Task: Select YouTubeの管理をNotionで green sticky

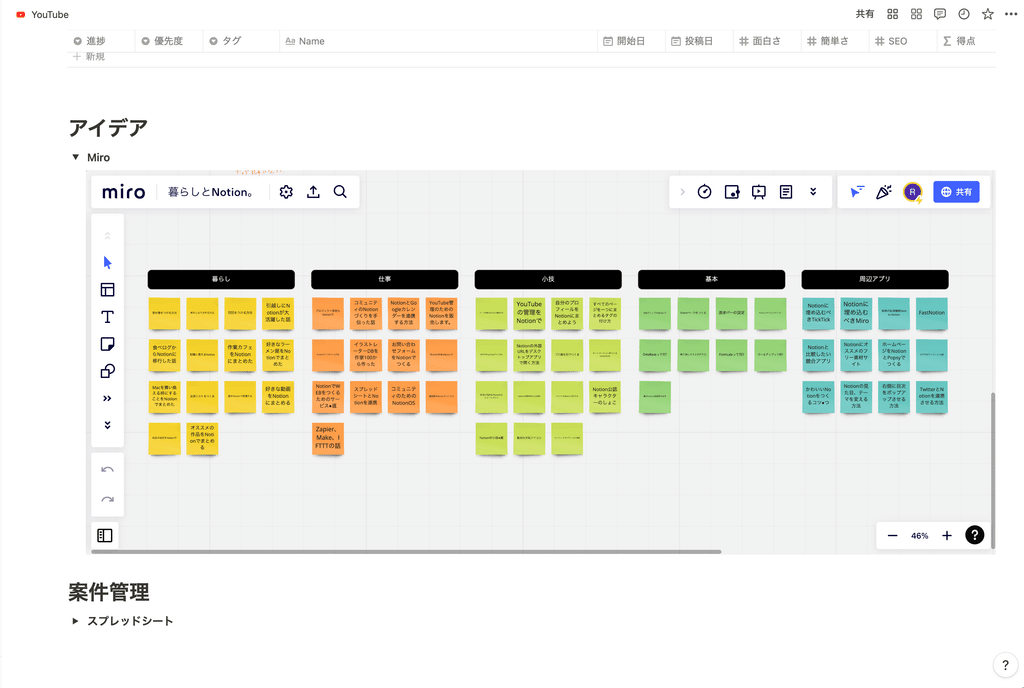Action: [529, 313]
